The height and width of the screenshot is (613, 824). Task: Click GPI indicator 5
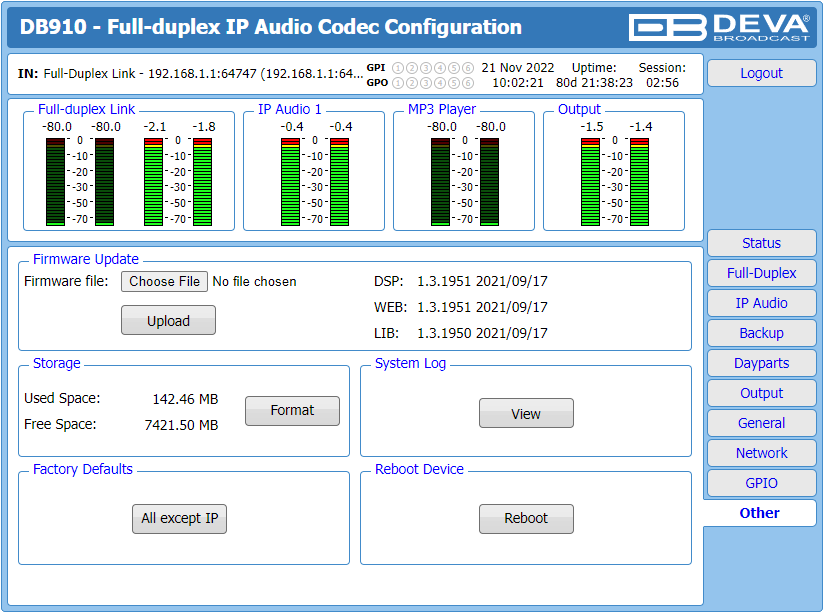pos(454,68)
